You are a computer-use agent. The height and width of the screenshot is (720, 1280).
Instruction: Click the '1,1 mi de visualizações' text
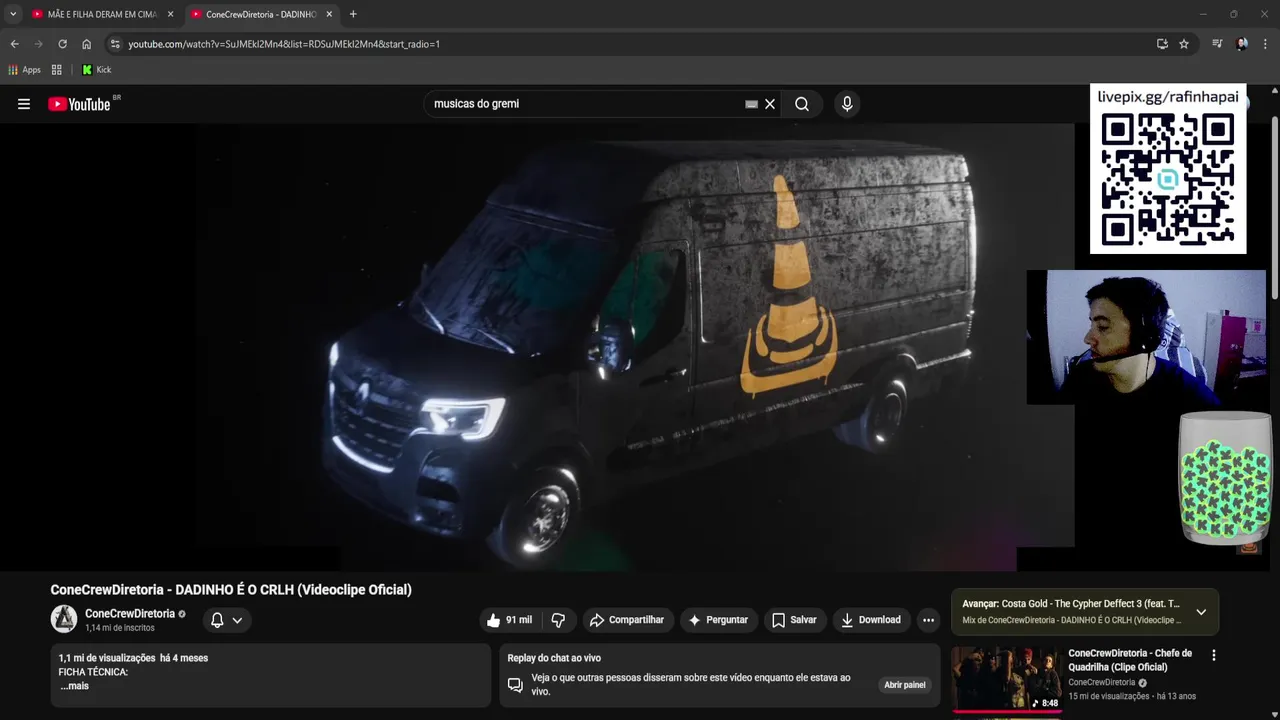point(107,658)
